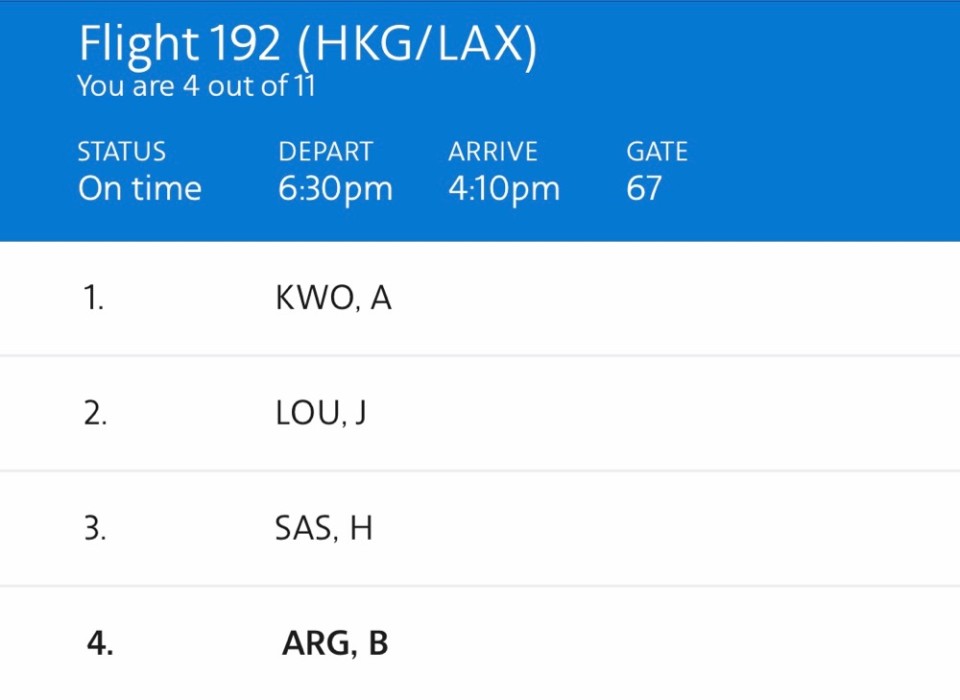This screenshot has width=960, height=700.
Task: Click the bolded position number 4
Action: [96, 643]
